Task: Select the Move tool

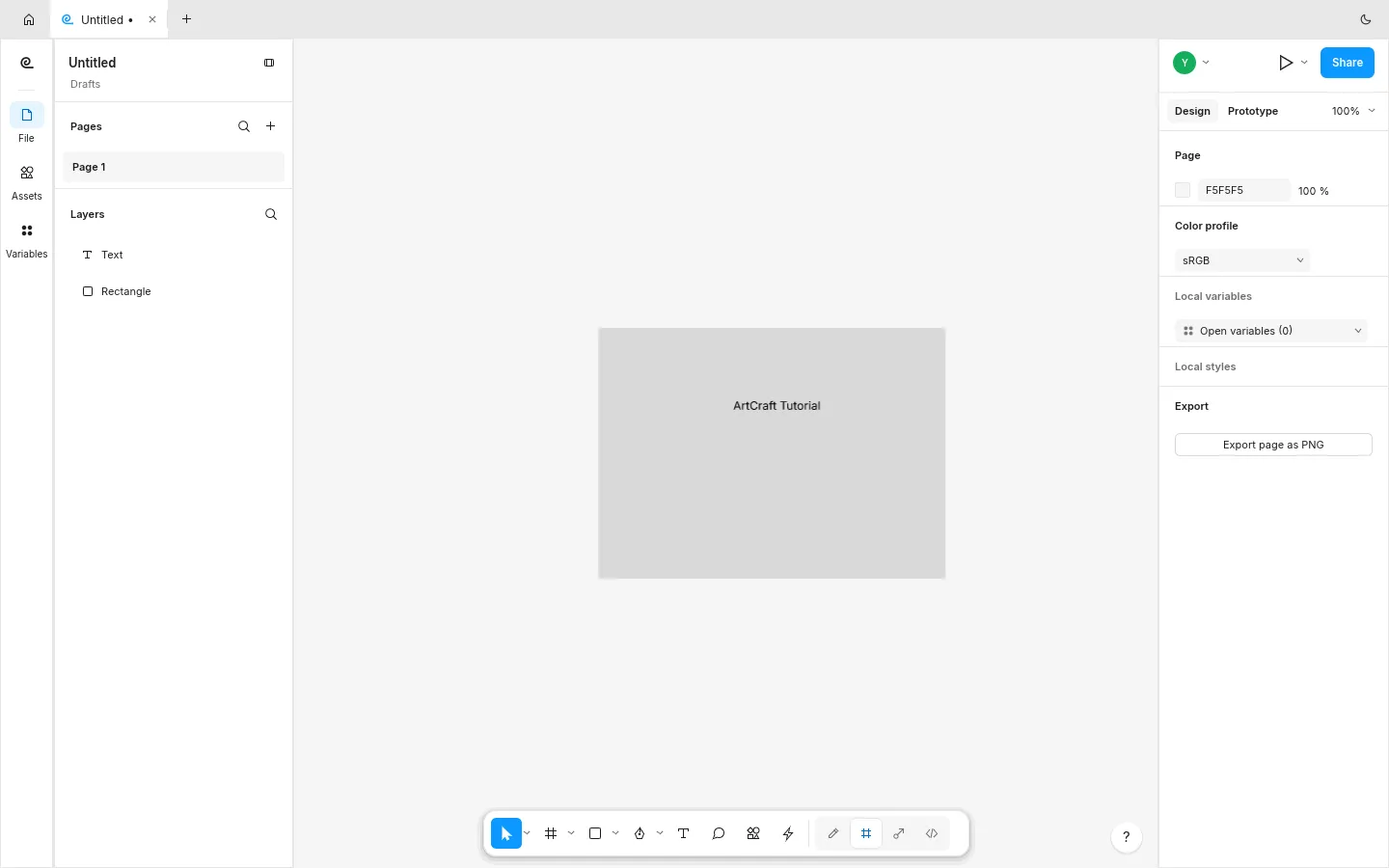Action: pyautogui.click(x=506, y=833)
